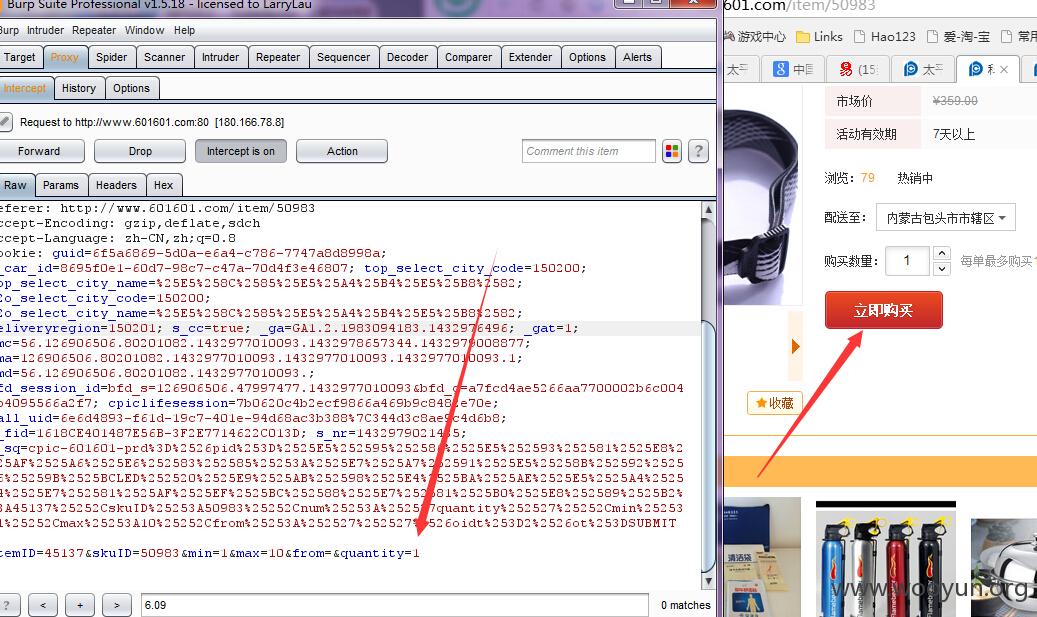
Task: Click the '+' search options button
Action: click(80, 605)
